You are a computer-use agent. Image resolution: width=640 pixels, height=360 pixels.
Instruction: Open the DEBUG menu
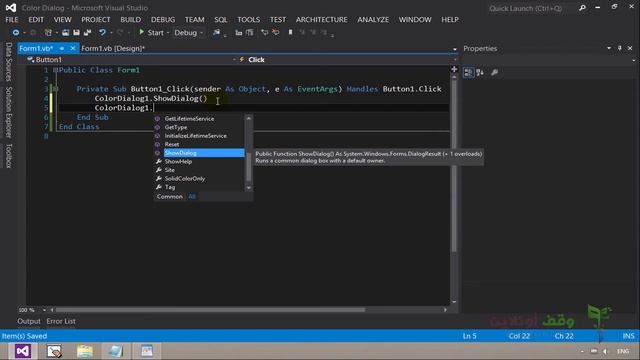coord(163,20)
